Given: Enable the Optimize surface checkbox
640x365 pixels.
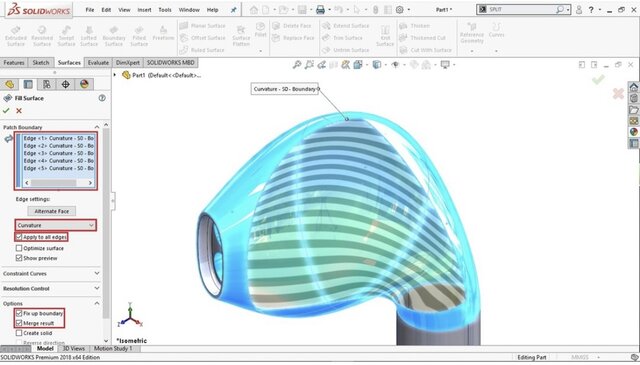Looking at the screenshot, I should click(x=19, y=248).
